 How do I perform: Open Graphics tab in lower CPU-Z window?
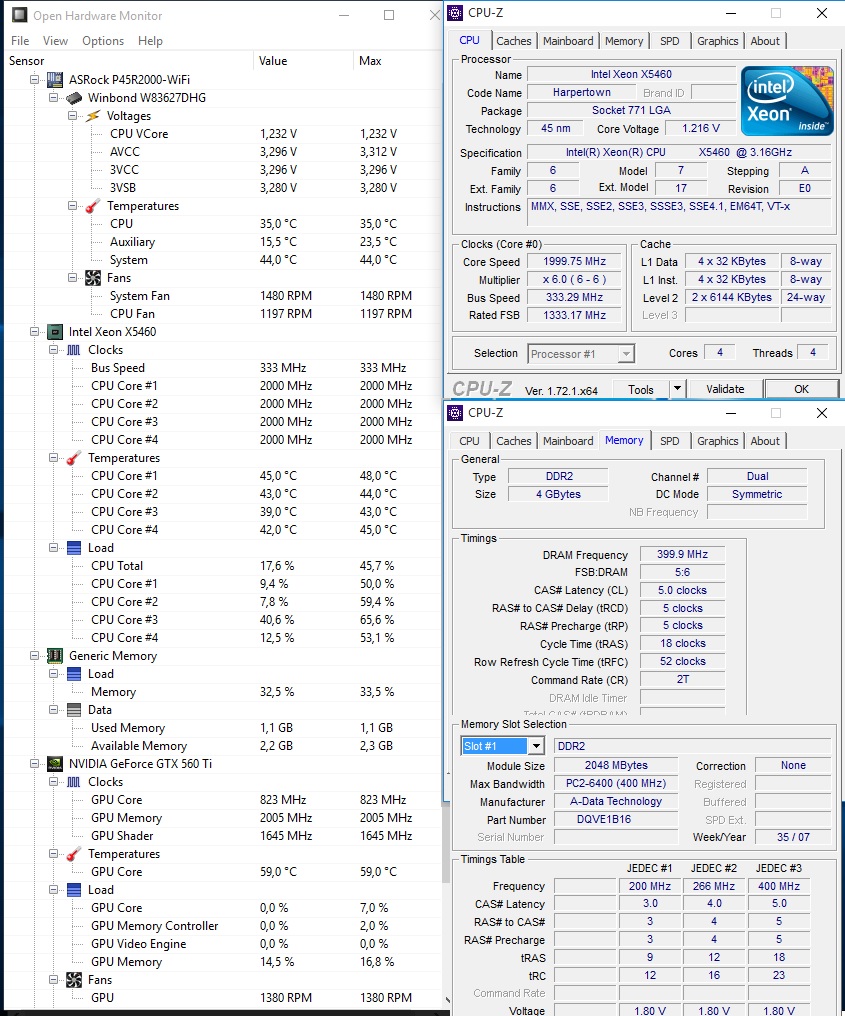pos(717,441)
